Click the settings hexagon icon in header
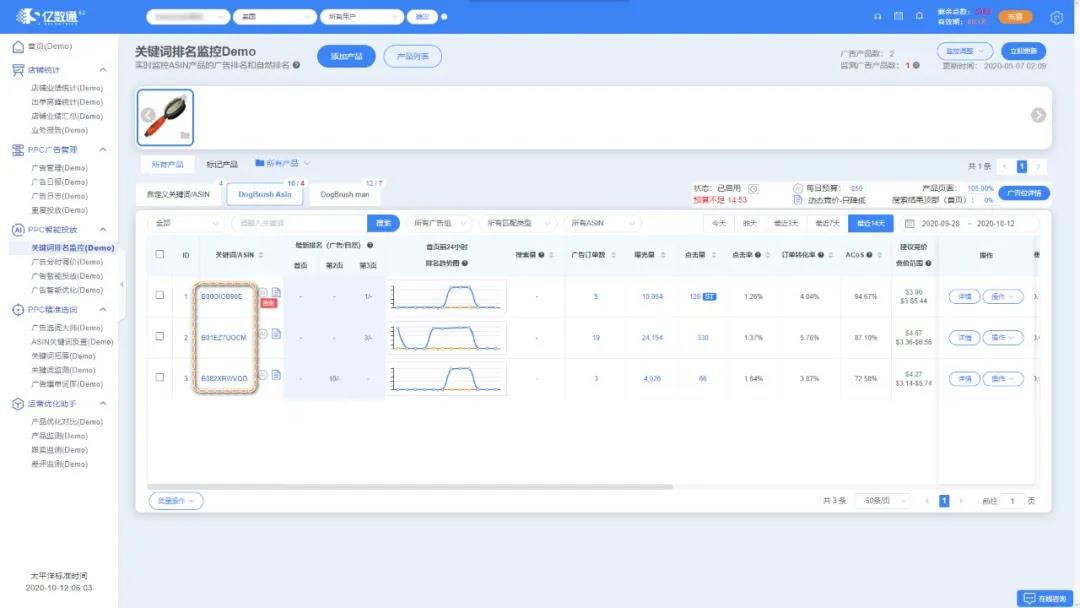The height and width of the screenshot is (608, 1080). tap(1057, 17)
